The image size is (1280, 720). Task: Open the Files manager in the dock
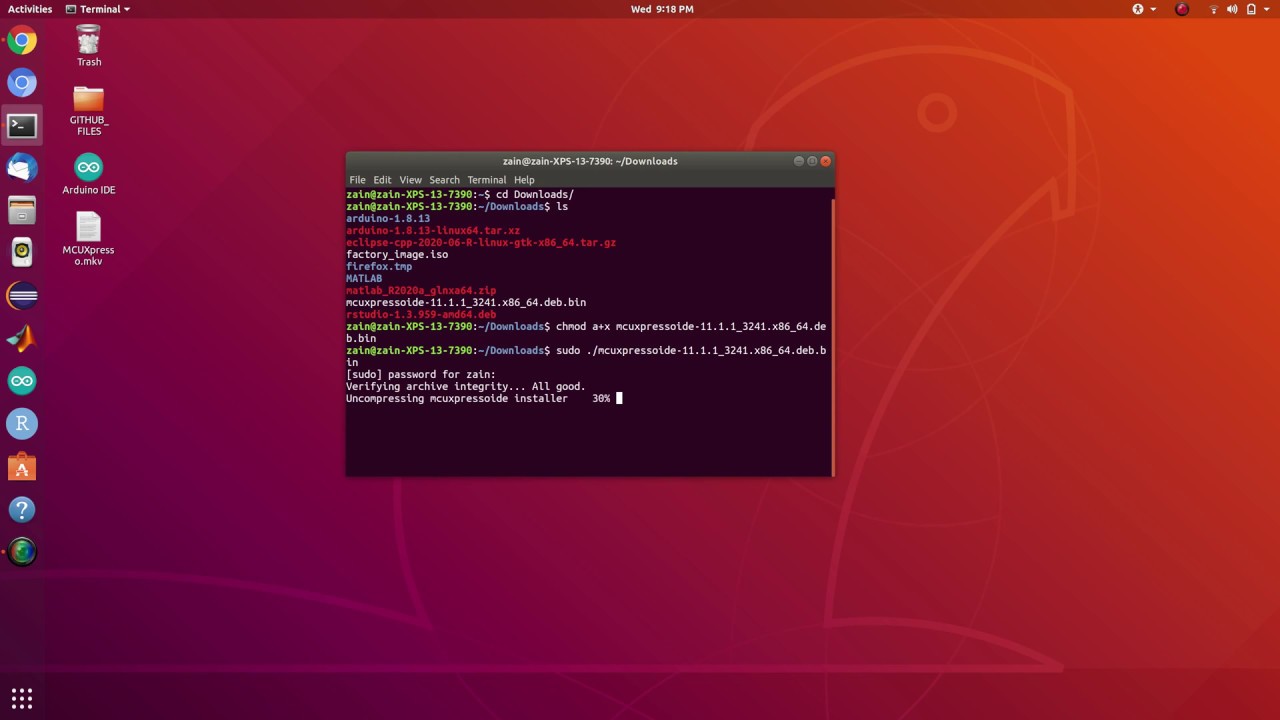pyautogui.click(x=22, y=211)
